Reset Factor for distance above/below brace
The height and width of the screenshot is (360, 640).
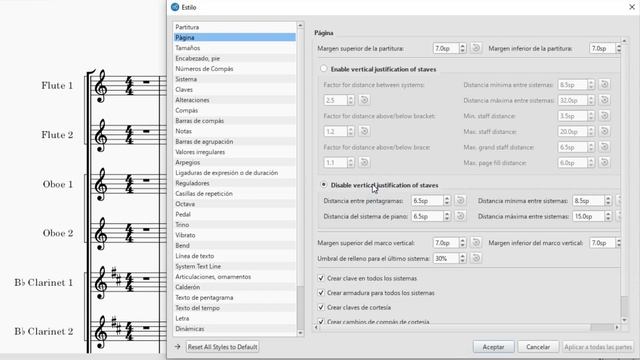tap(364, 162)
